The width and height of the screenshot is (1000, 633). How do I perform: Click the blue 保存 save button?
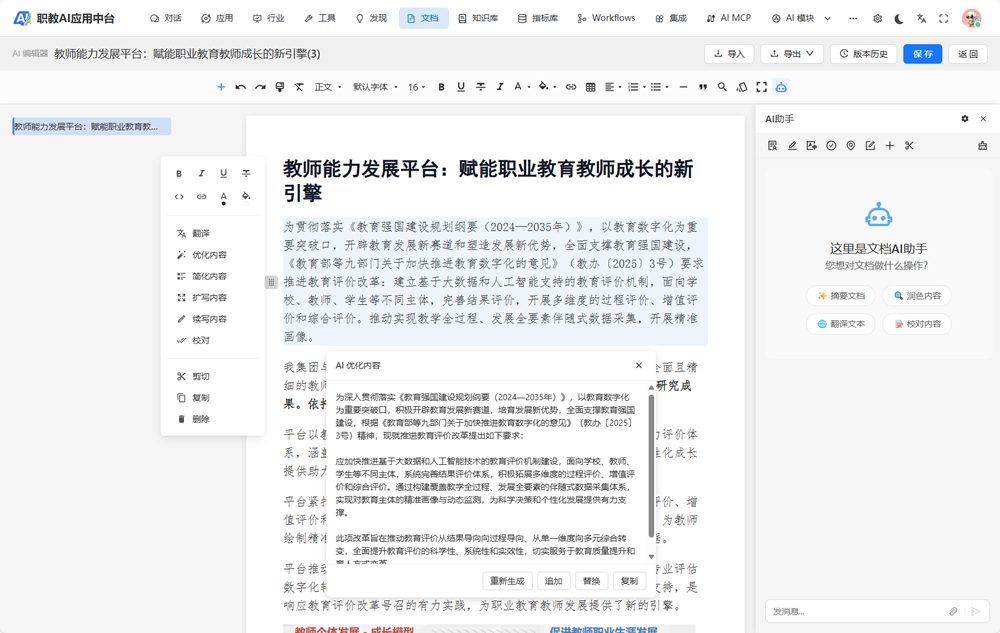[923, 54]
